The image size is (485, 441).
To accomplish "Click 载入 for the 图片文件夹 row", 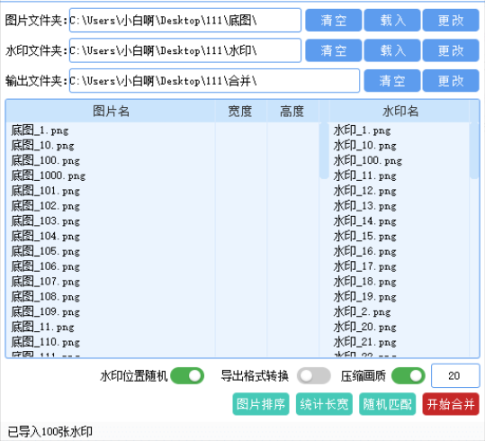I will point(392,20).
